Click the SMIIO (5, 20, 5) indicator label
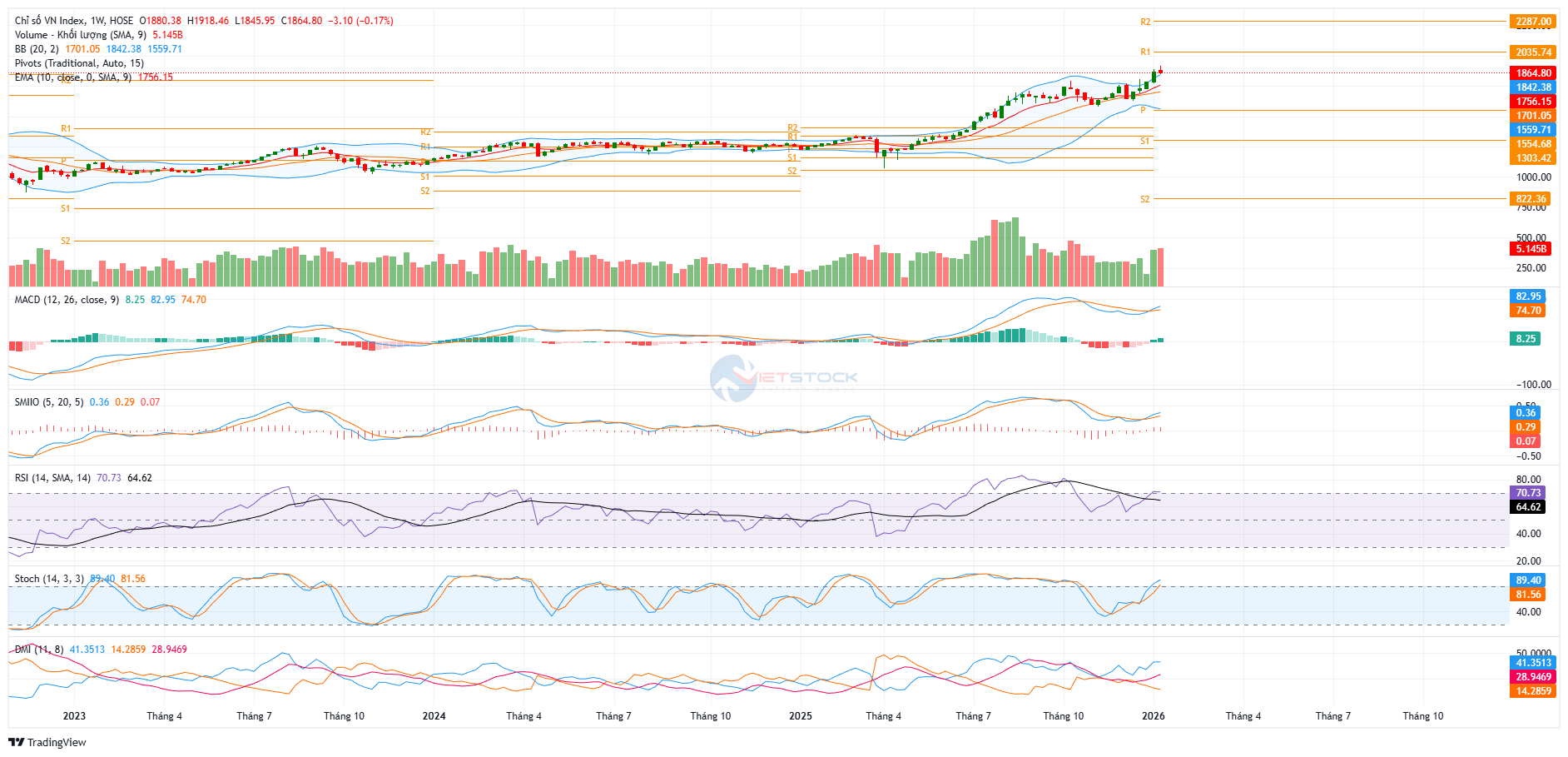The image size is (1568, 757). tap(49, 402)
